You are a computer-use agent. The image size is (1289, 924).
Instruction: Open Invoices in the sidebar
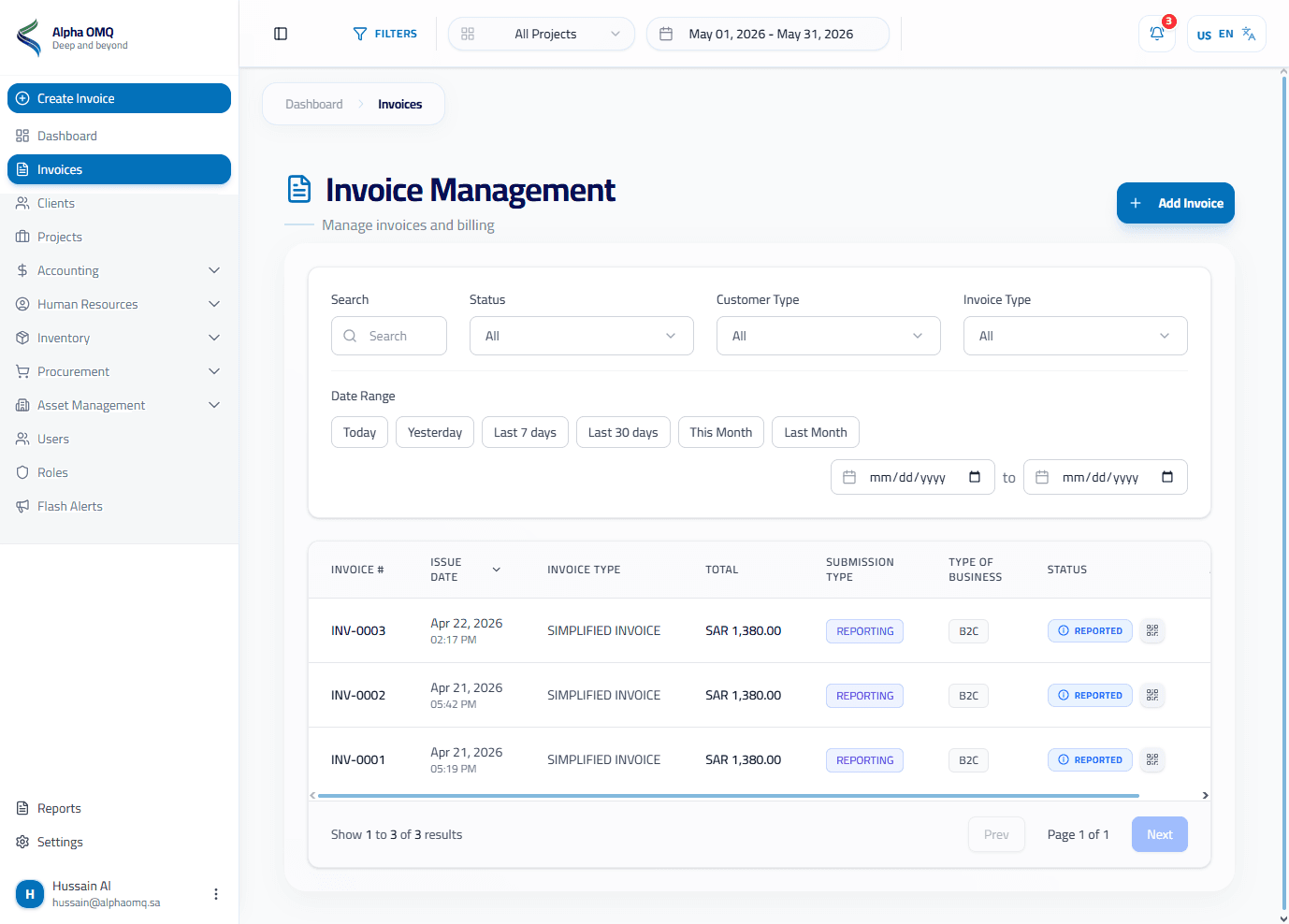coord(119,169)
